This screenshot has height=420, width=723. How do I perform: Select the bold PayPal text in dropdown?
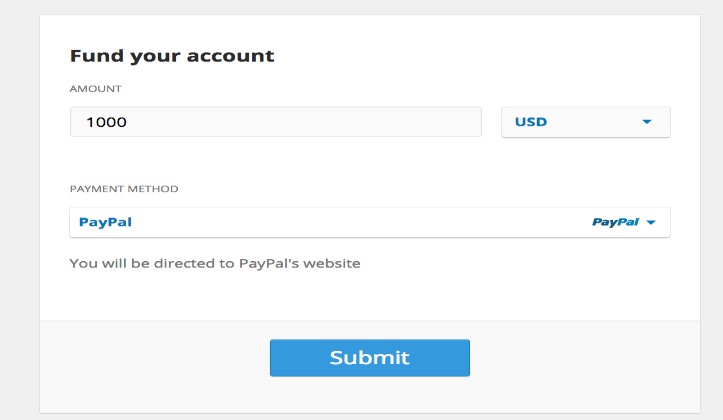106,222
